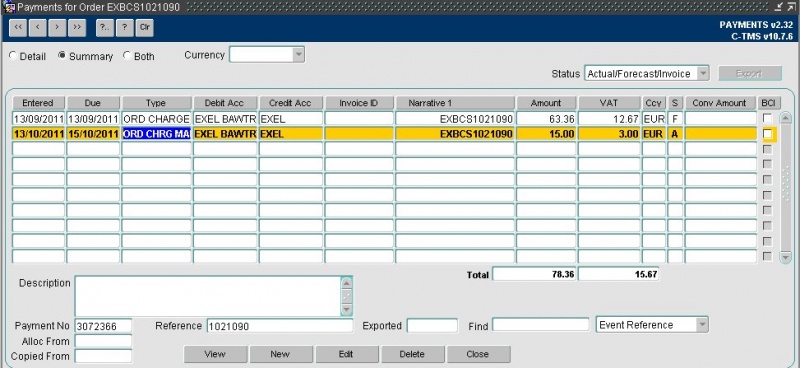Click the Clr clear toolbar button
800x368 pixels.
[144, 28]
